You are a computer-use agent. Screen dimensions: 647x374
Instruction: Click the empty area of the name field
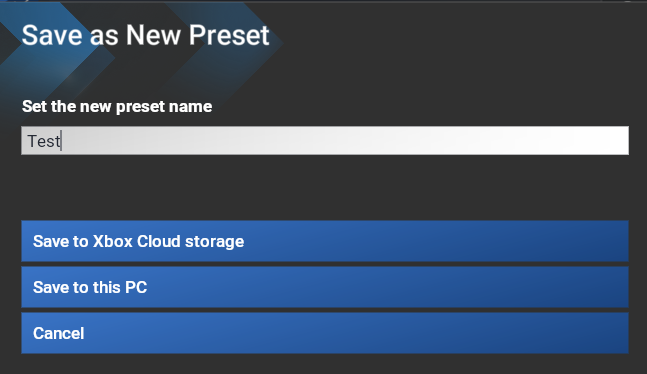click(345, 141)
